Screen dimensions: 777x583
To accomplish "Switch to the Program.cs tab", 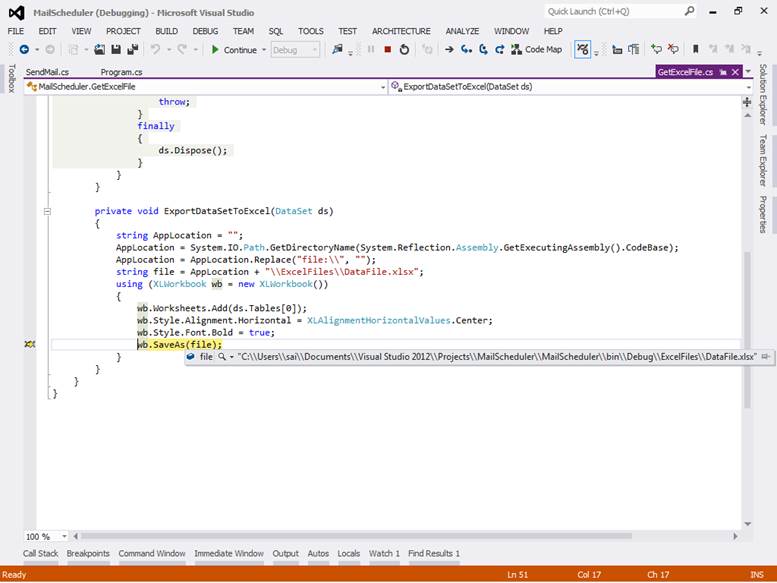I will pos(121,72).
